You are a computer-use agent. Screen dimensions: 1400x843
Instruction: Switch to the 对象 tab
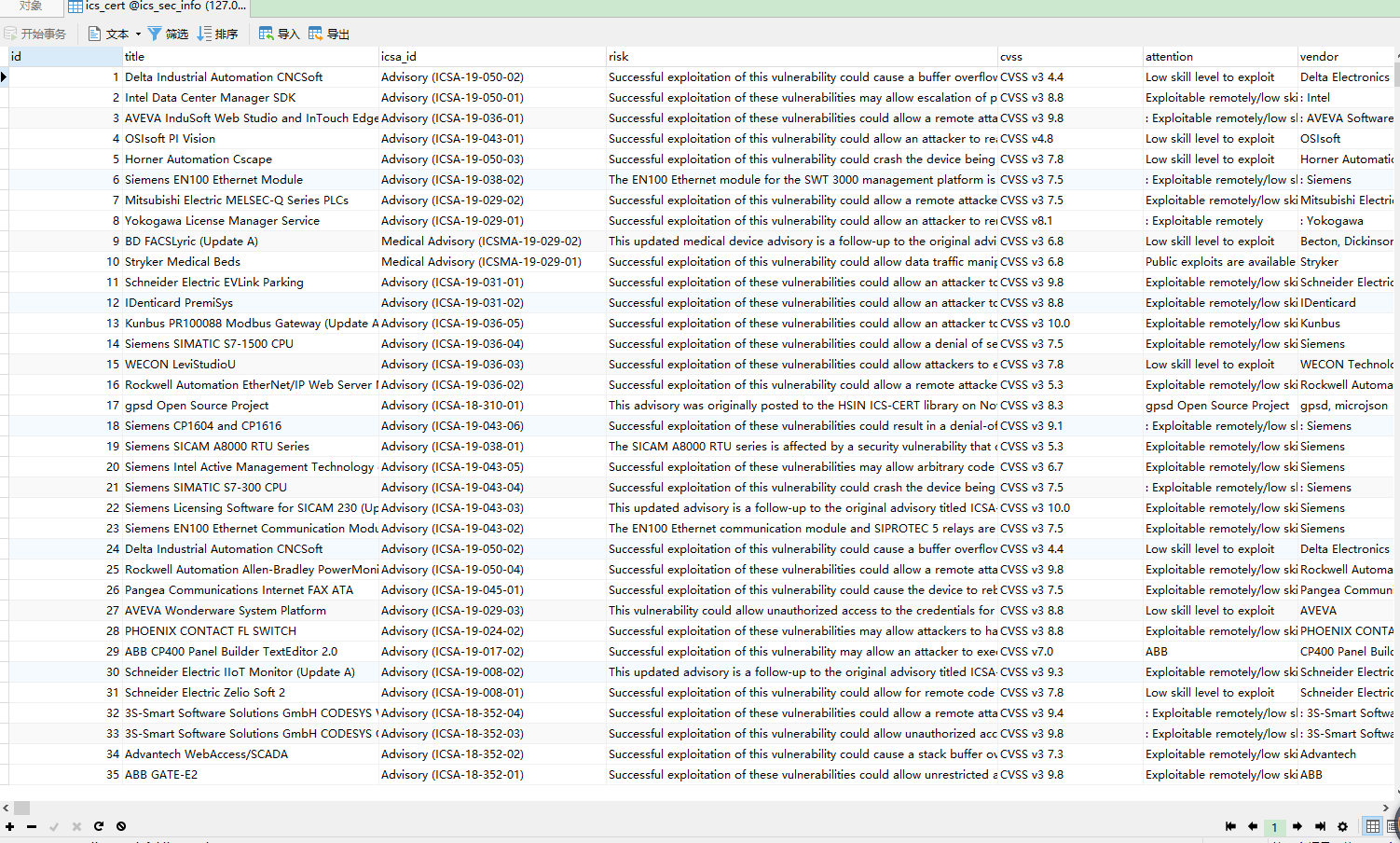(31, 7)
